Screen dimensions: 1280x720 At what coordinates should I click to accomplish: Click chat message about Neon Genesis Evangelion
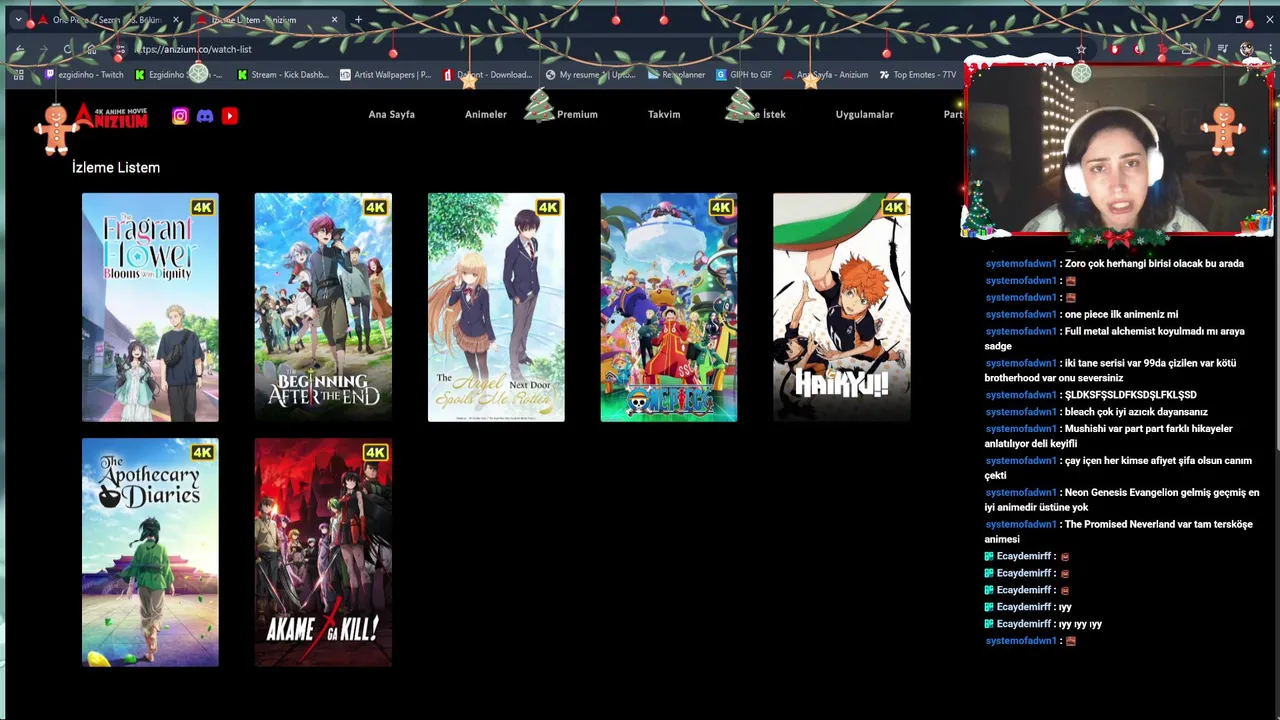click(x=1122, y=500)
